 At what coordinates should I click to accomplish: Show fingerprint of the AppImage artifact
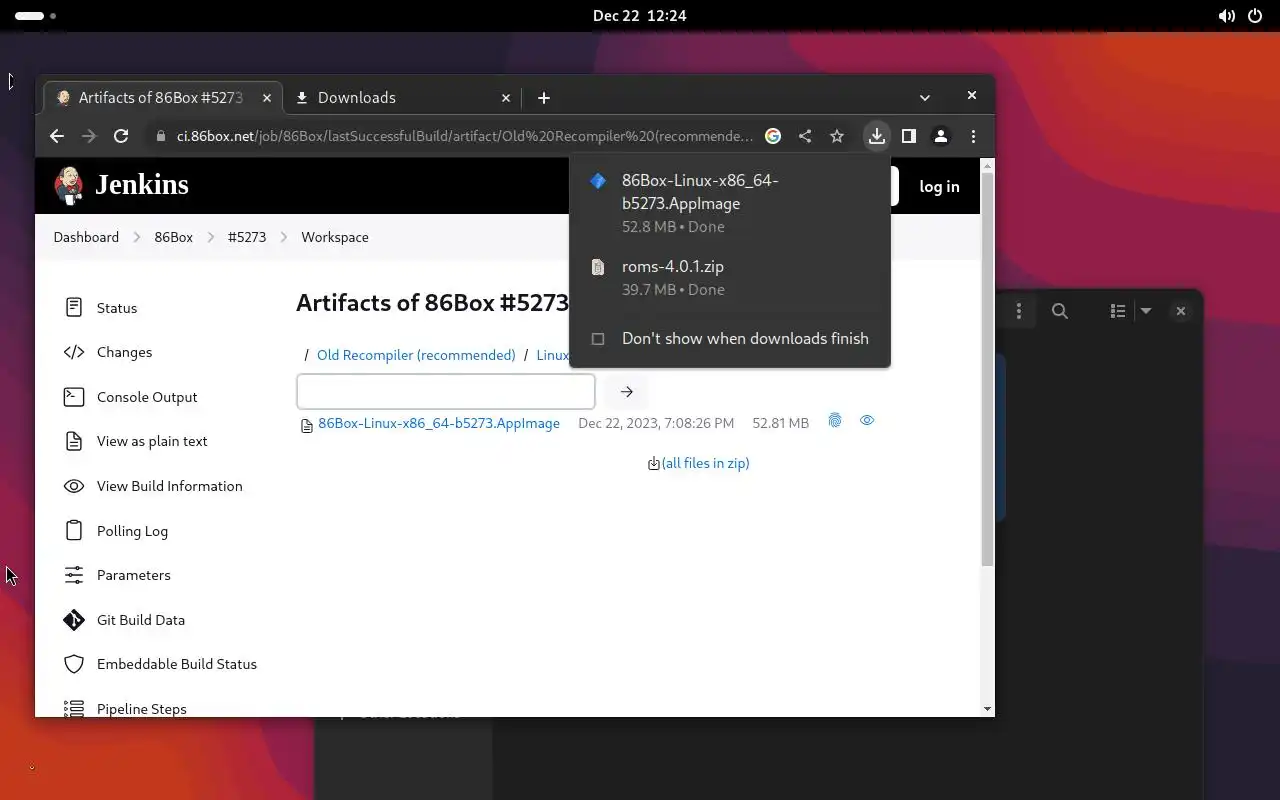pos(835,421)
